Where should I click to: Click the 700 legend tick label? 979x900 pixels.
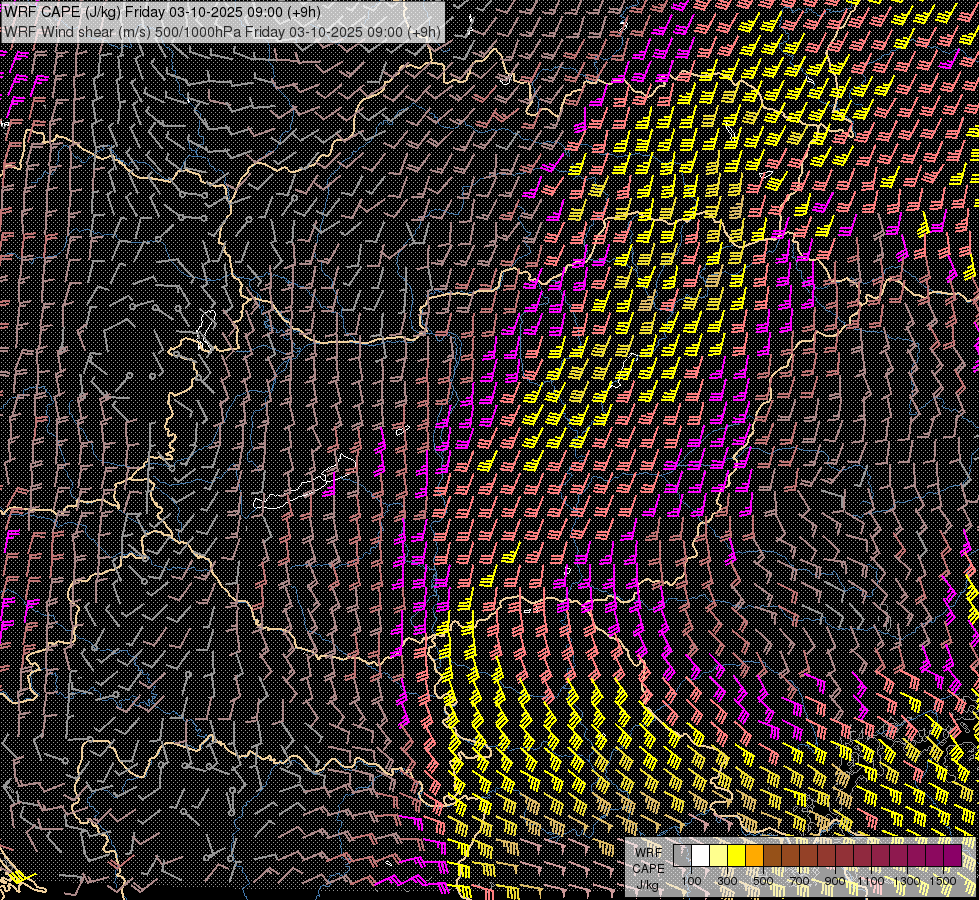pyautogui.click(x=799, y=881)
